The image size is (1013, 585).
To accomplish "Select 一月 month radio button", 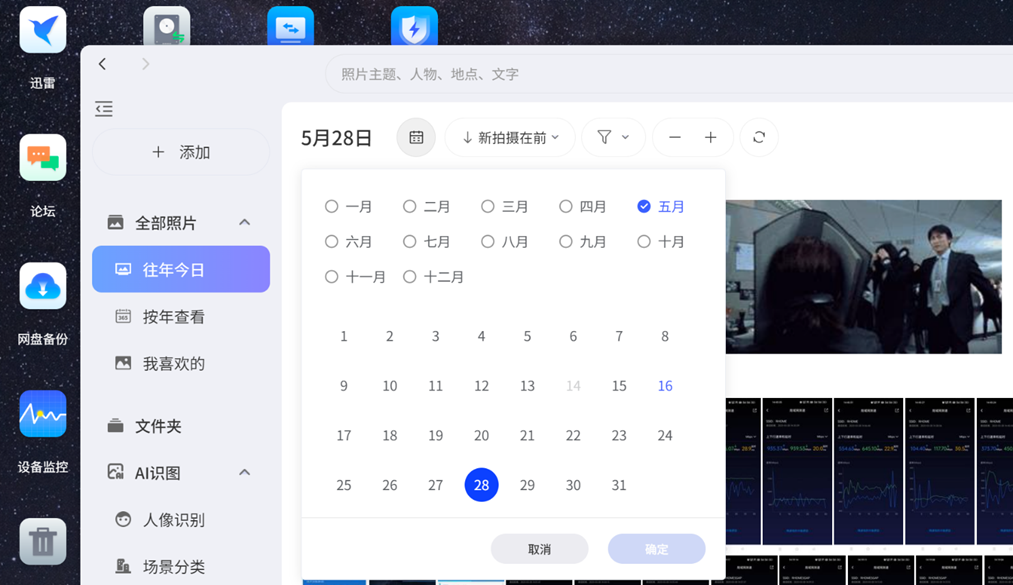I will [x=331, y=207].
